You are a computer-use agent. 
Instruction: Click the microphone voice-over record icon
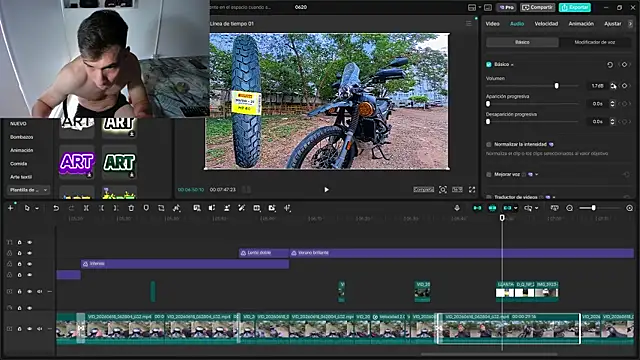(x=457, y=208)
